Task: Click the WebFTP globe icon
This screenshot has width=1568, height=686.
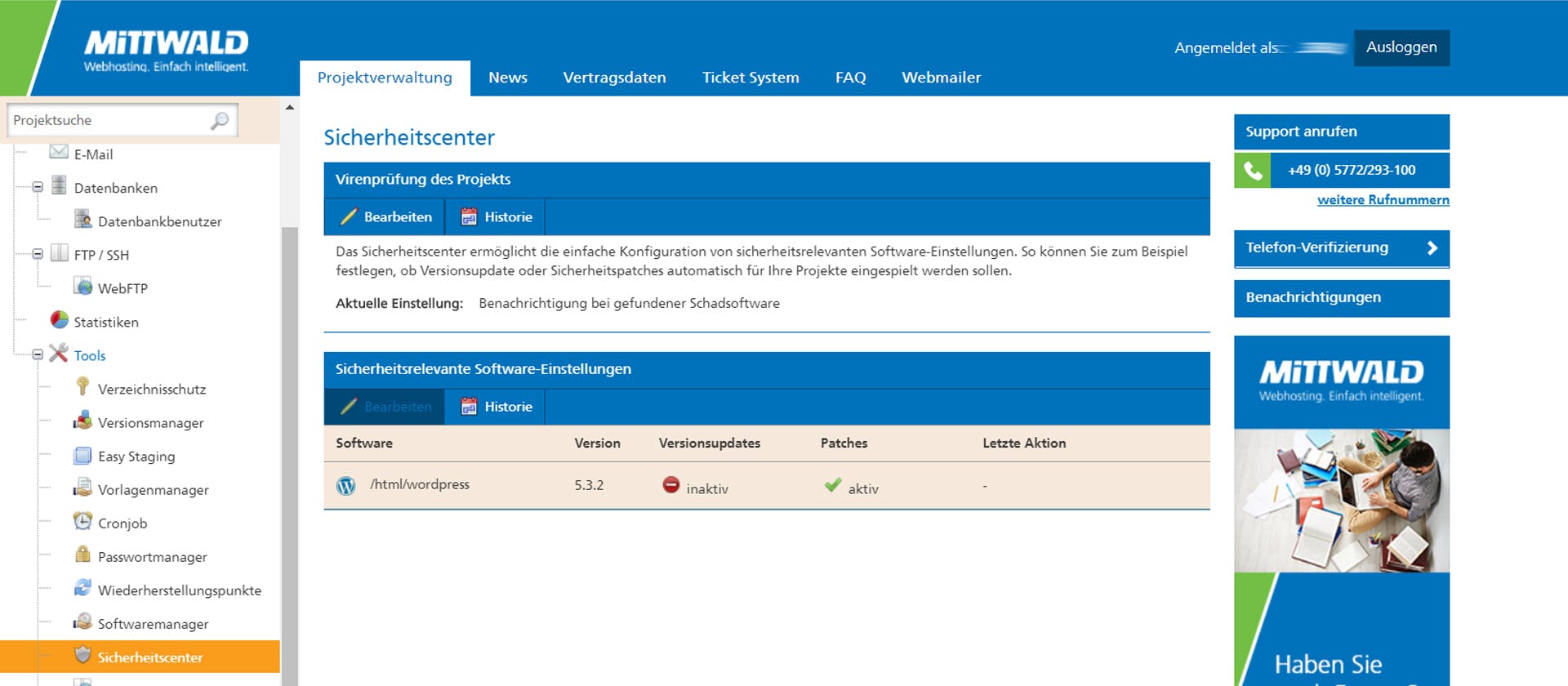Action: [82, 286]
